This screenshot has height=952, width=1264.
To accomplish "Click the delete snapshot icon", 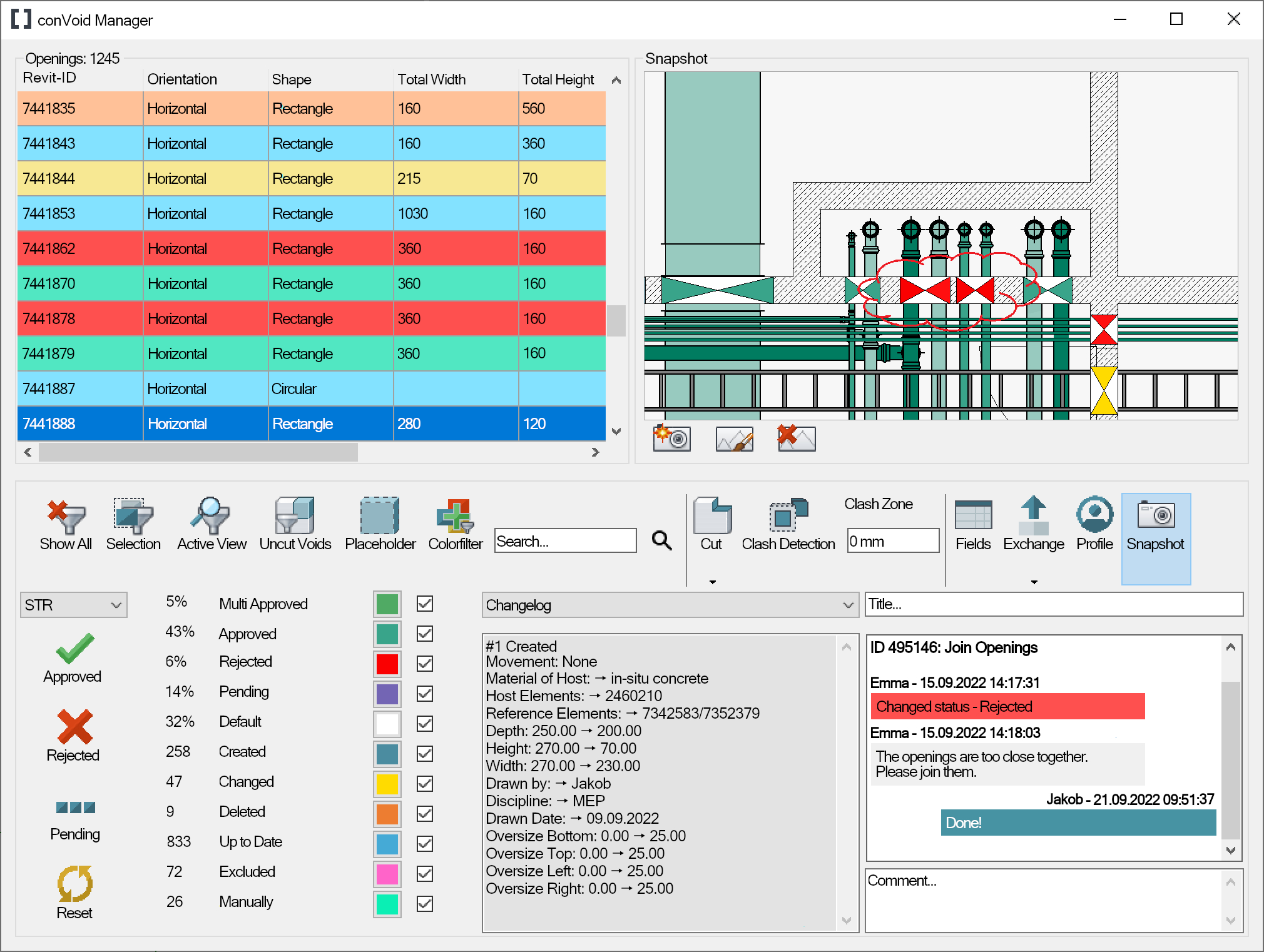I will pyautogui.click(x=796, y=438).
